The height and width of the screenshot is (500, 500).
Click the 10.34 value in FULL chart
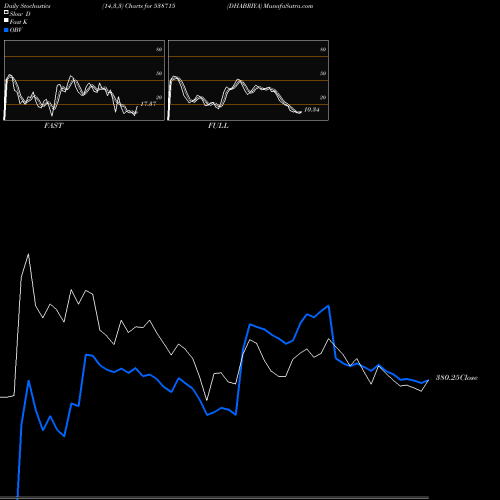click(x=312, y=110)
